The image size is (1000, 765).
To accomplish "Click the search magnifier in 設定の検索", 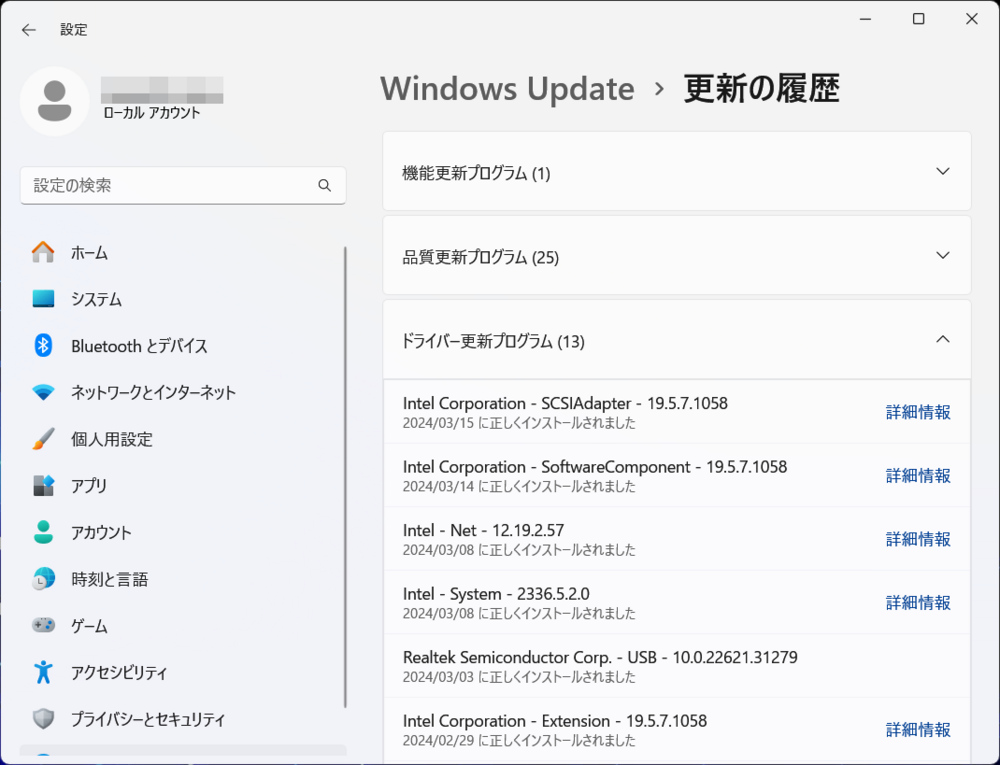I will [324, 185].
